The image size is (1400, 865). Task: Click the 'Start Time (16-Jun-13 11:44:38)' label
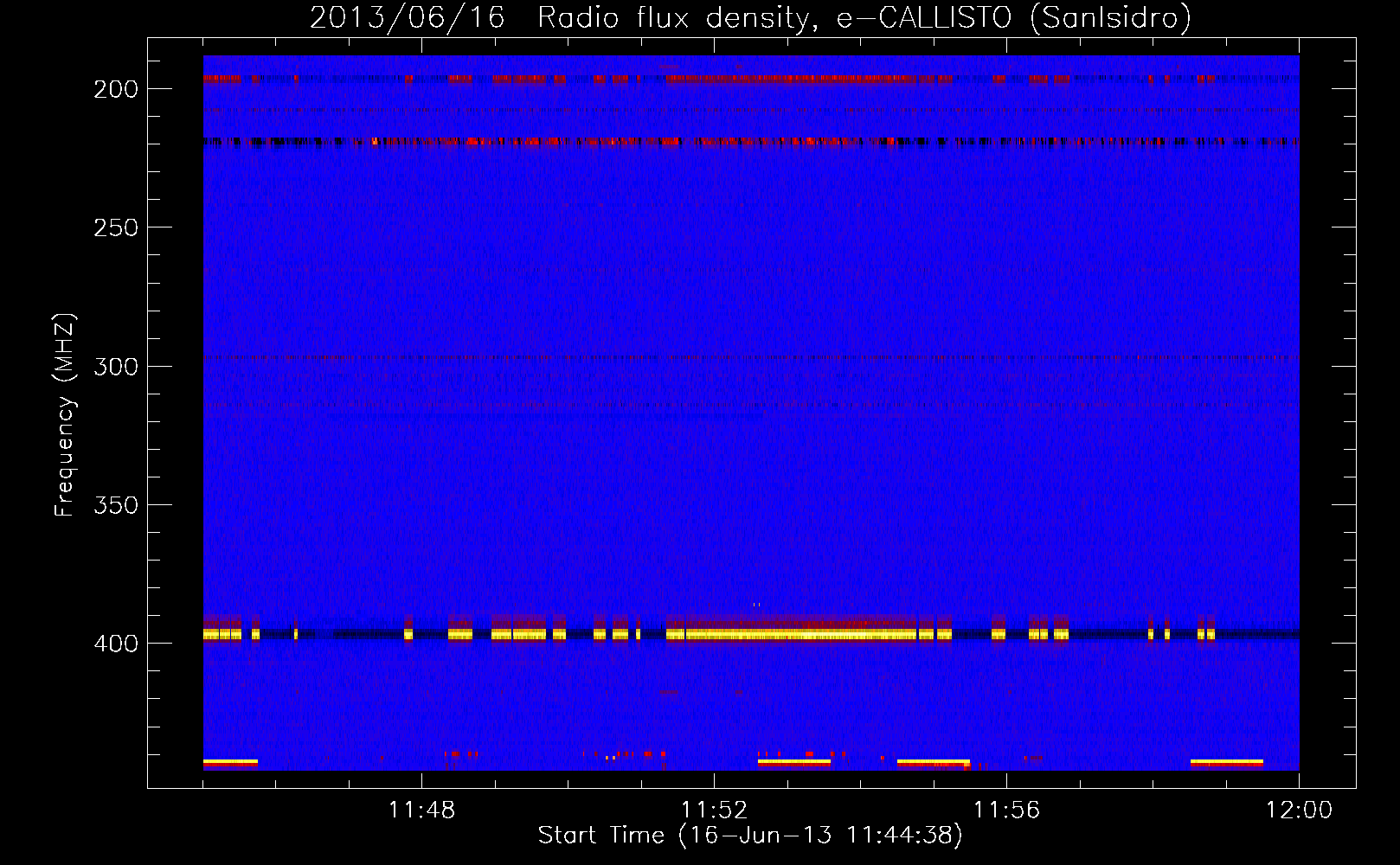coord(750,835)
